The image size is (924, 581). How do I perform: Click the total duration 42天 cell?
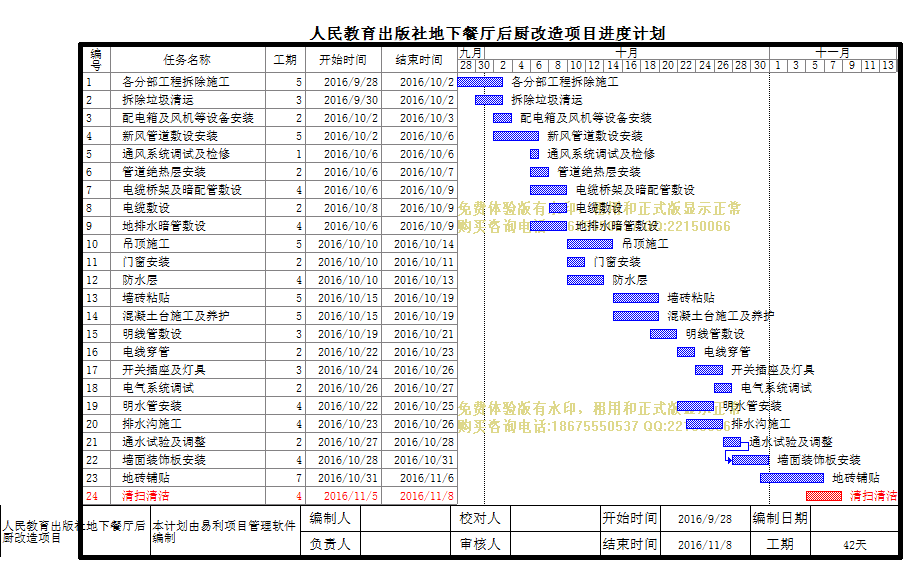click(x=854, y=545)
